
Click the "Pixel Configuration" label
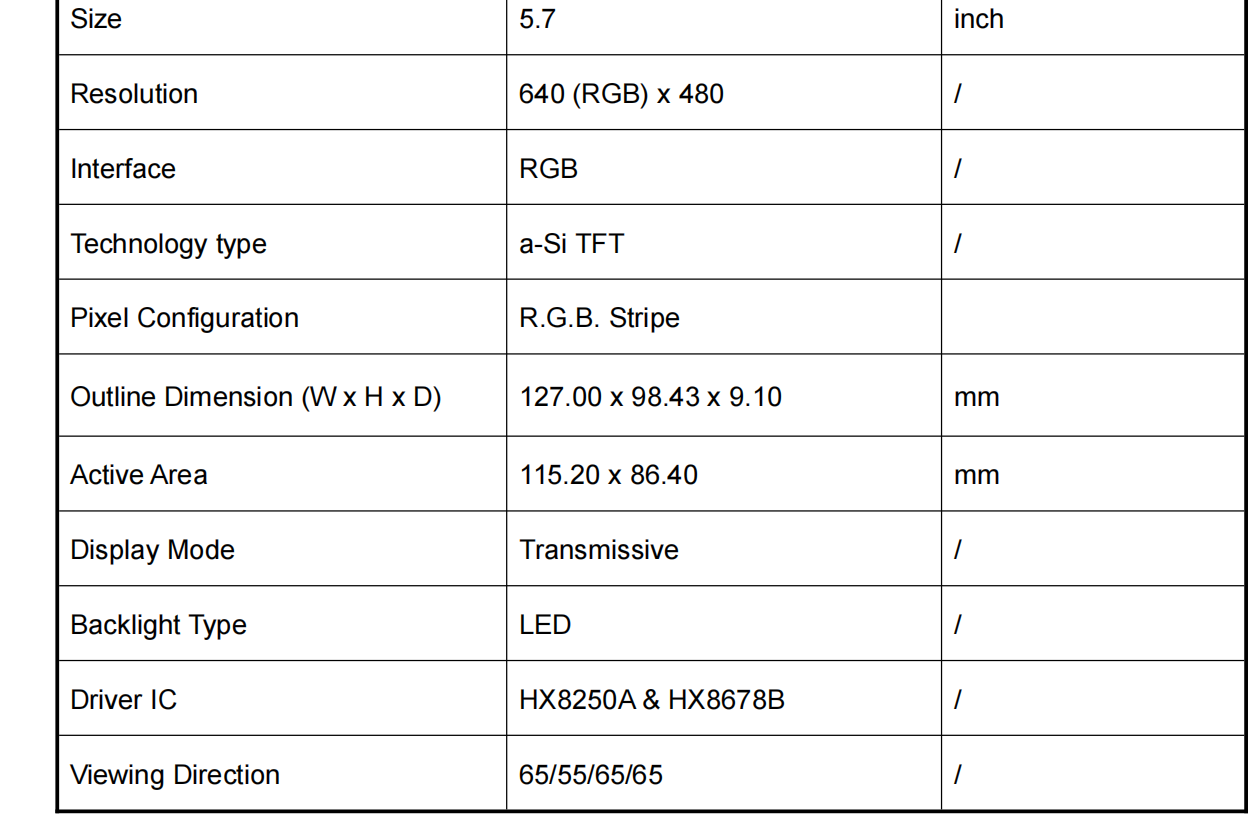[185, 318]
